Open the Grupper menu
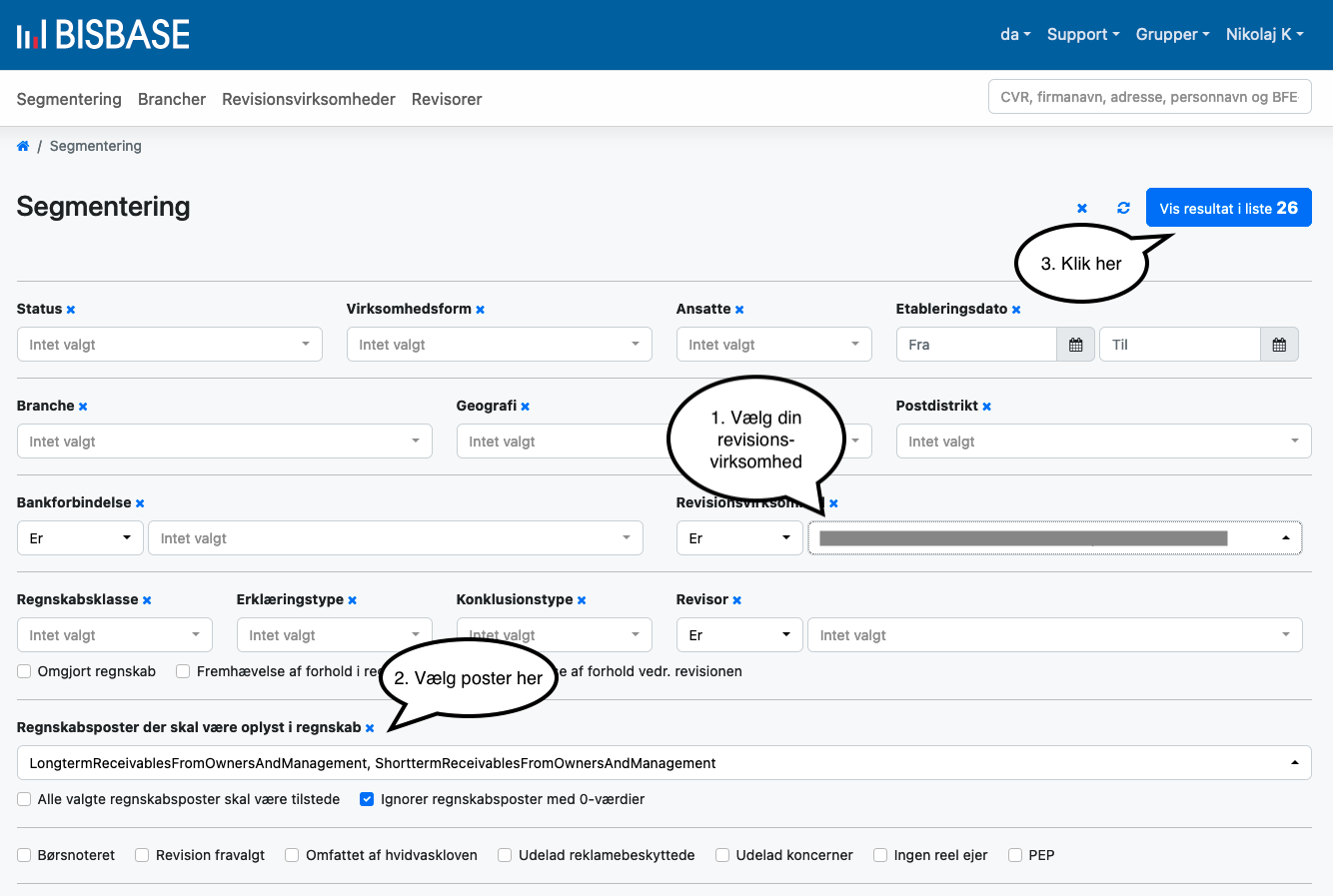 [1173, 35]
